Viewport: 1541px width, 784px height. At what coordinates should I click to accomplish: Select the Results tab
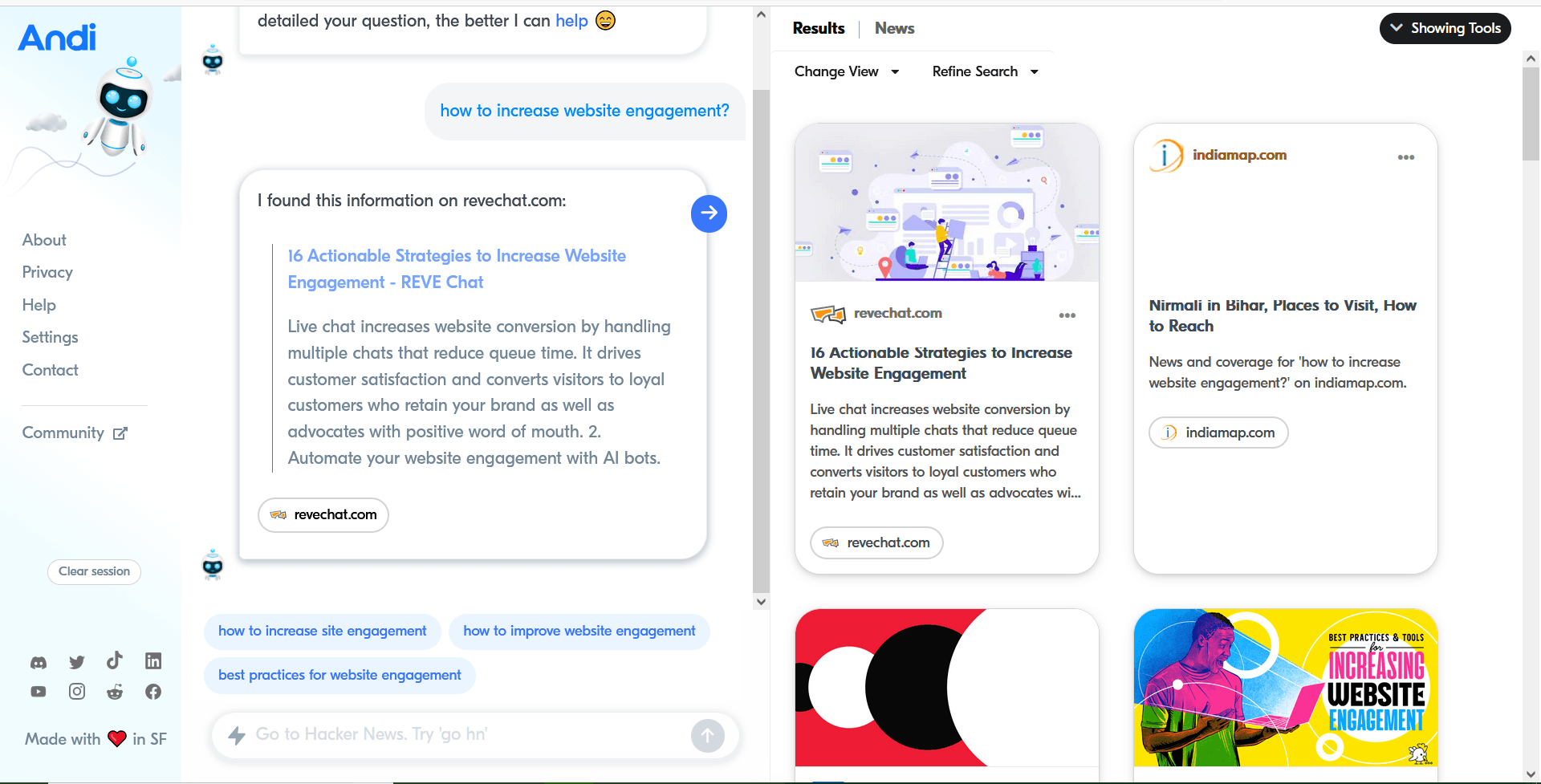coord(819,28)
